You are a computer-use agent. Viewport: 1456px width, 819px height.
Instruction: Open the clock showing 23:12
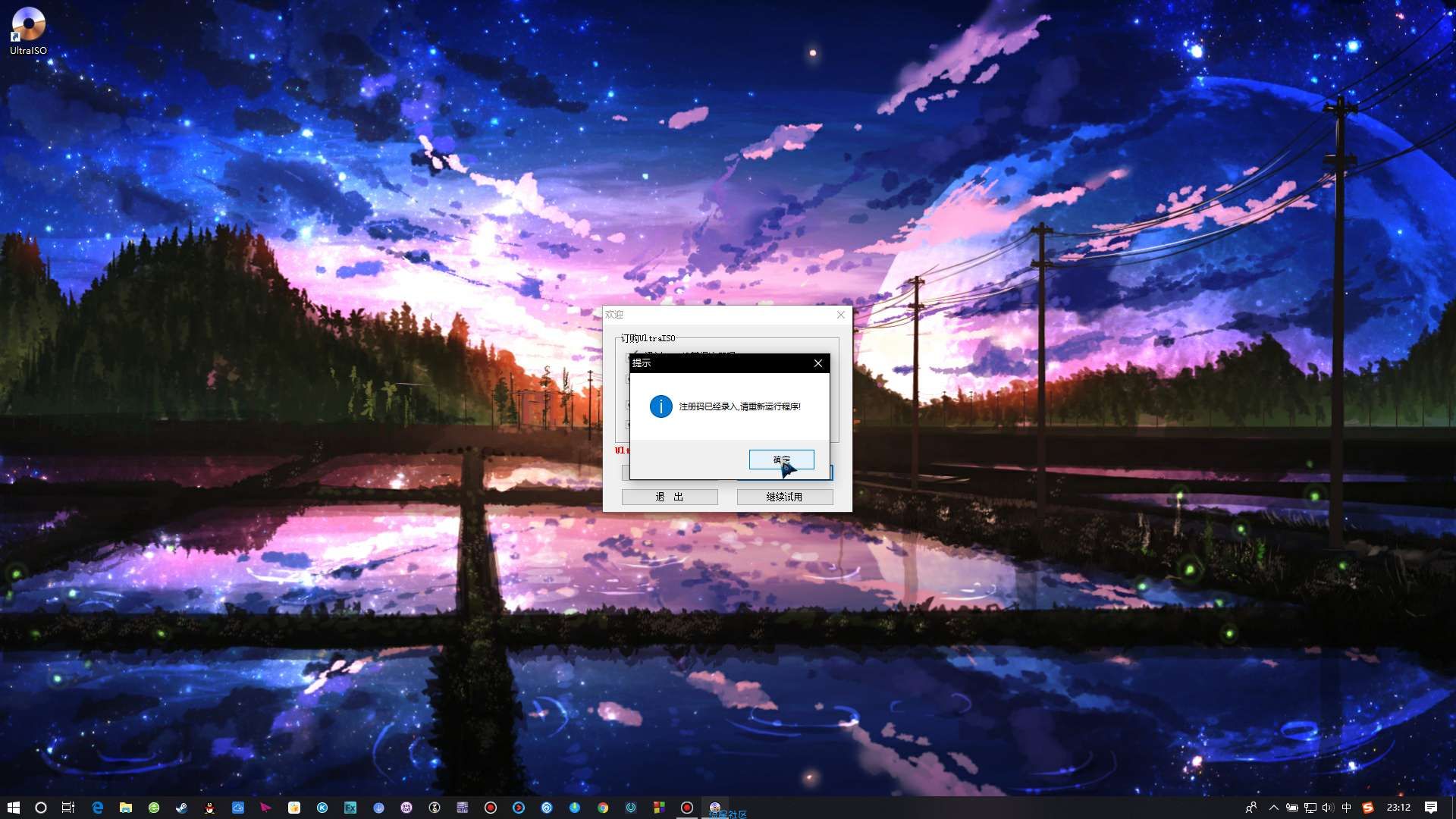pos(1398,808)
